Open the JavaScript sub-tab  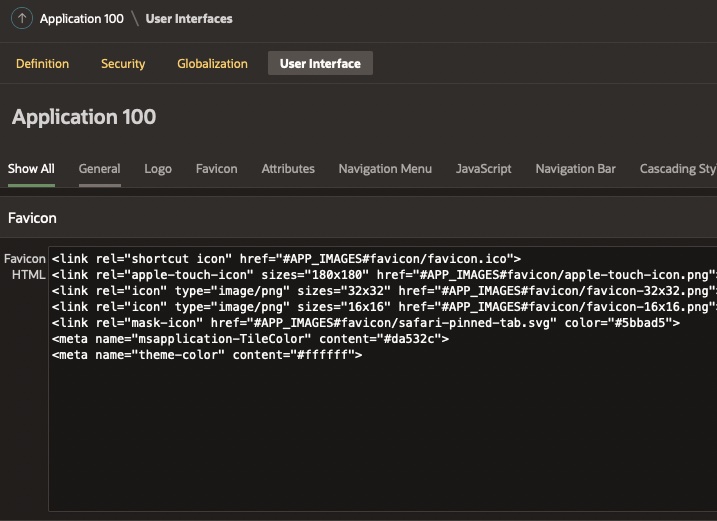483,168
